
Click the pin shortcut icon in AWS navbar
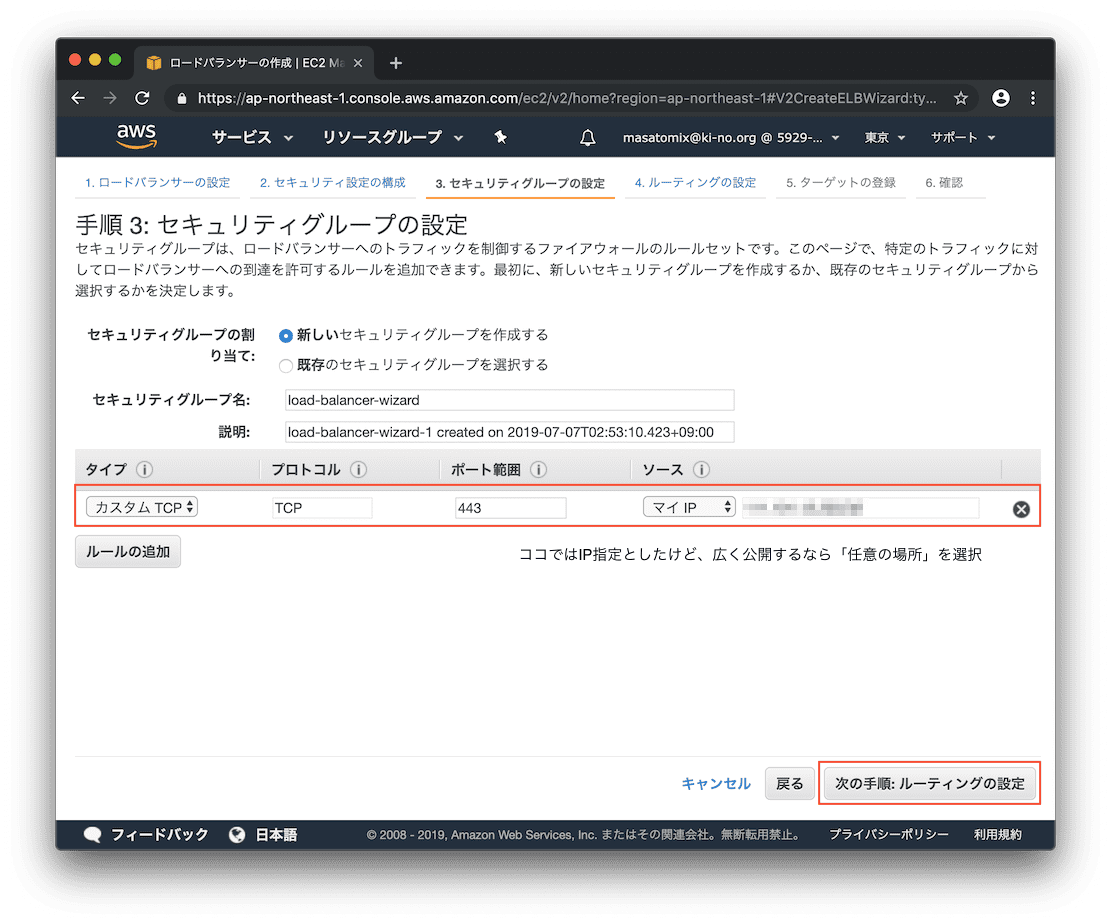[500, 137]
